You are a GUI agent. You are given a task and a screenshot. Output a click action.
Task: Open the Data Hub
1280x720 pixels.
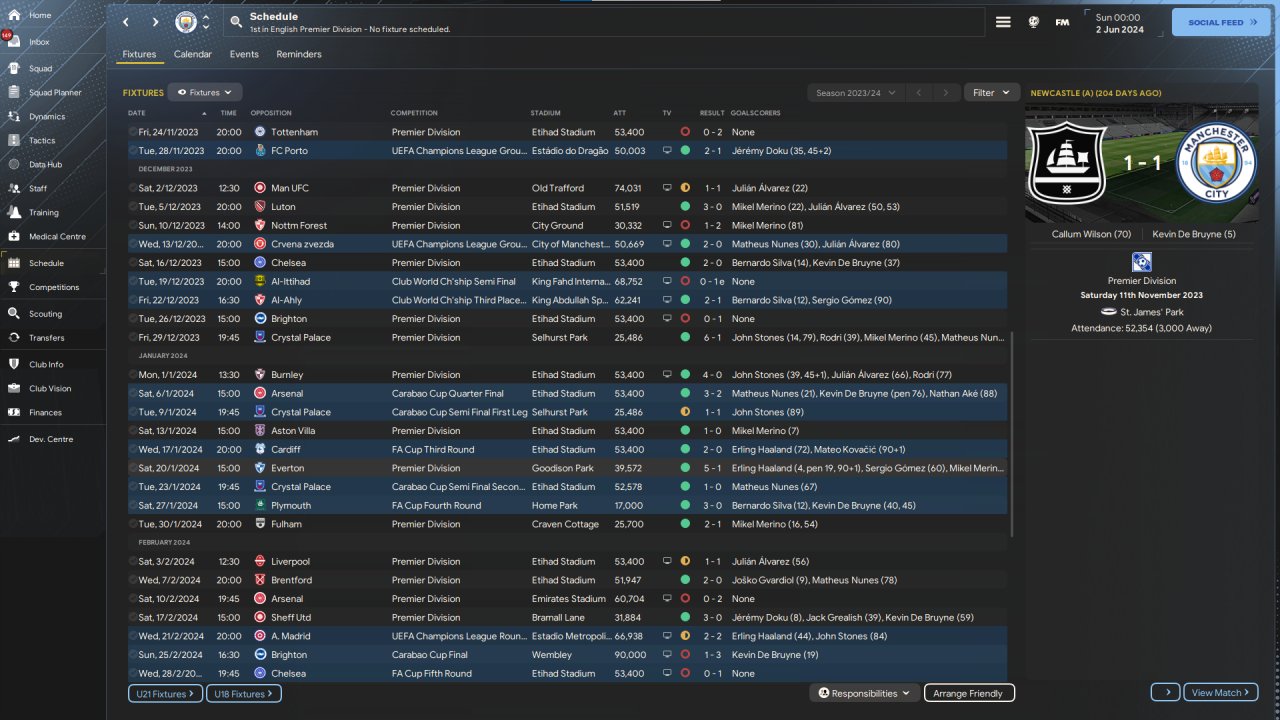(45, 165)
